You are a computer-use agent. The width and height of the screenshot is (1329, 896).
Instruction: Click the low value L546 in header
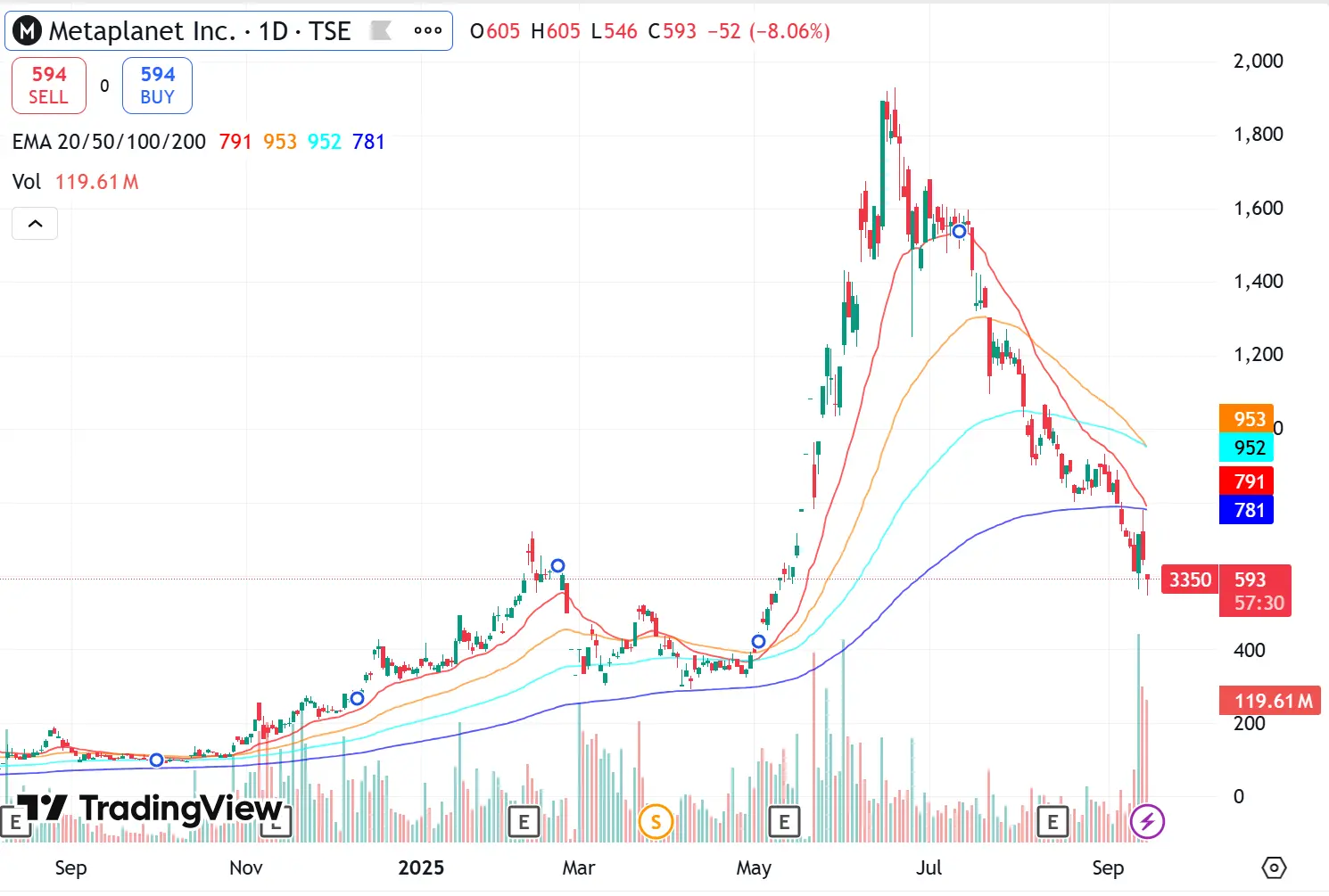[x=615, y=31]
